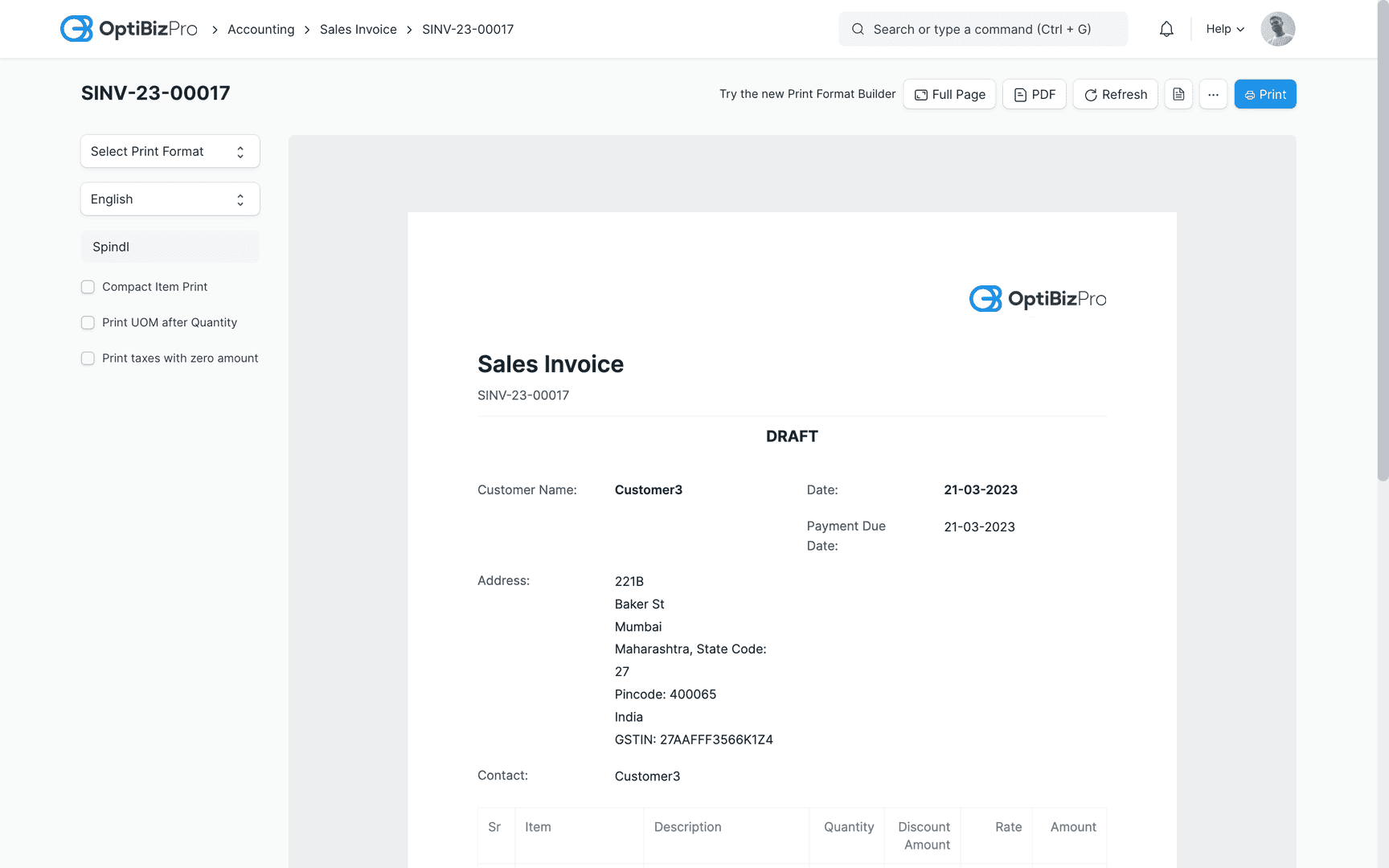Open notifications via the bell icon
1389x868 pixels.
(1166, 29)
